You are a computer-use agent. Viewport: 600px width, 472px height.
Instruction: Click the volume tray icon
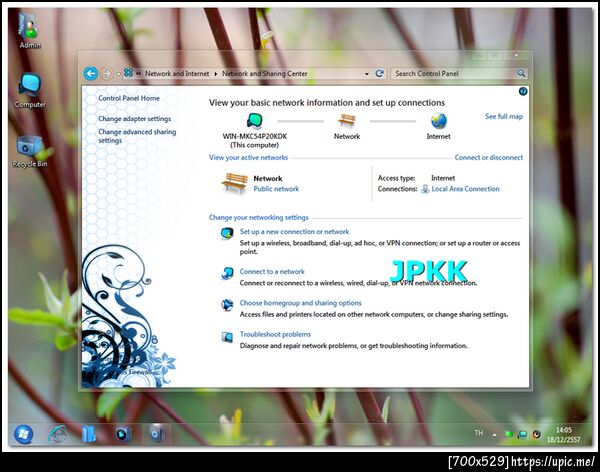coord(536,434)
